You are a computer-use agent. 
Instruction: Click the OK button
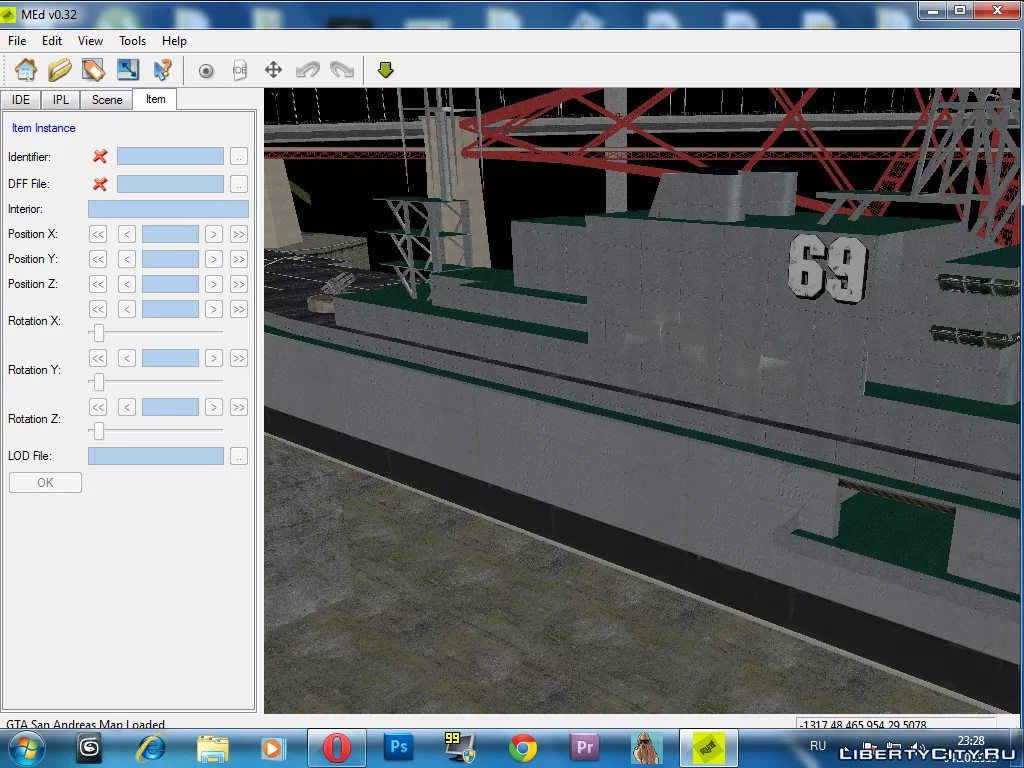pyautogui.click(x=45, y=483)
